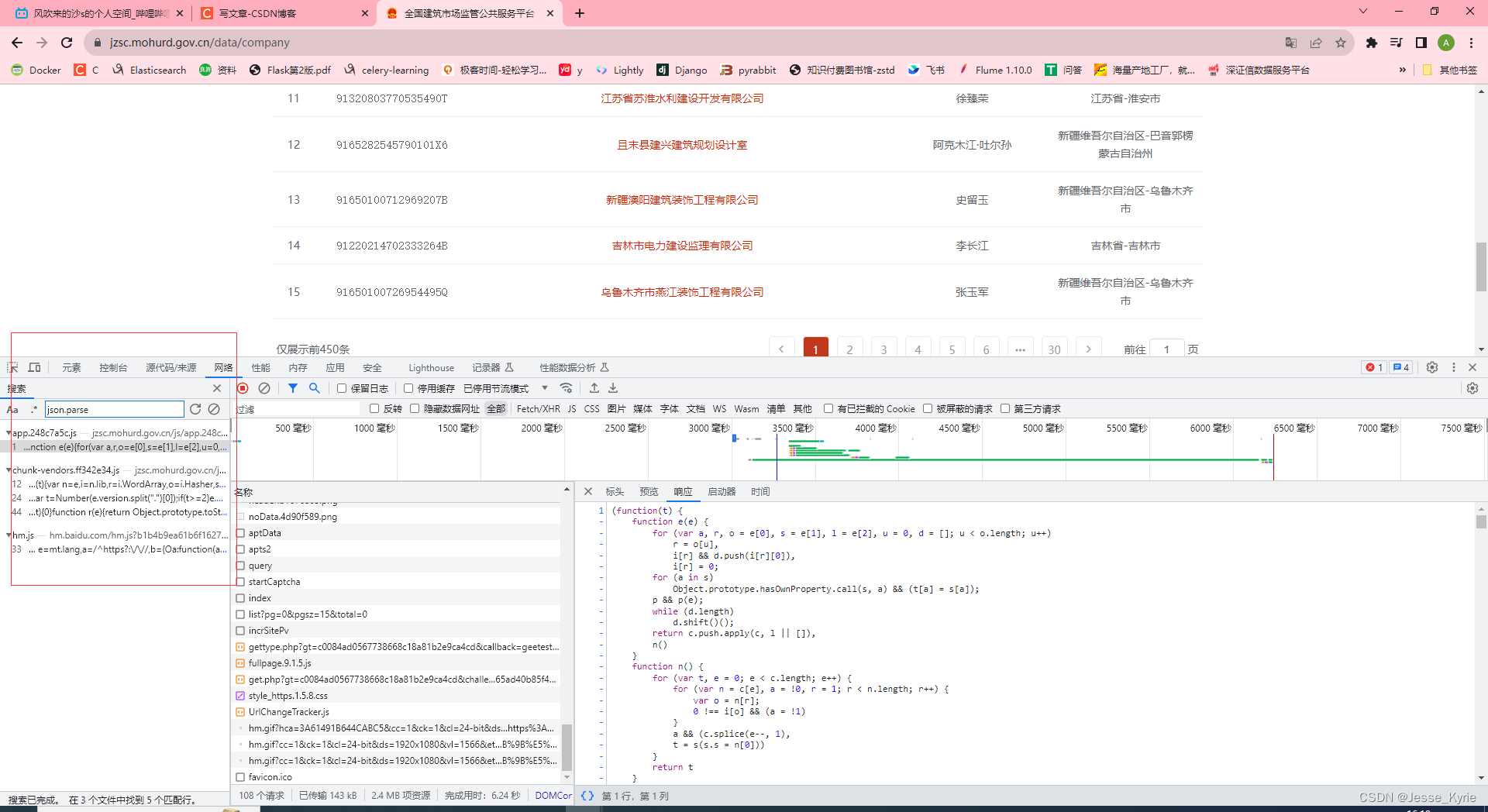Open the 源代码/来源 DevTools tab
Viewport: 1488px width, 812px height.
[x=170, y=367]
